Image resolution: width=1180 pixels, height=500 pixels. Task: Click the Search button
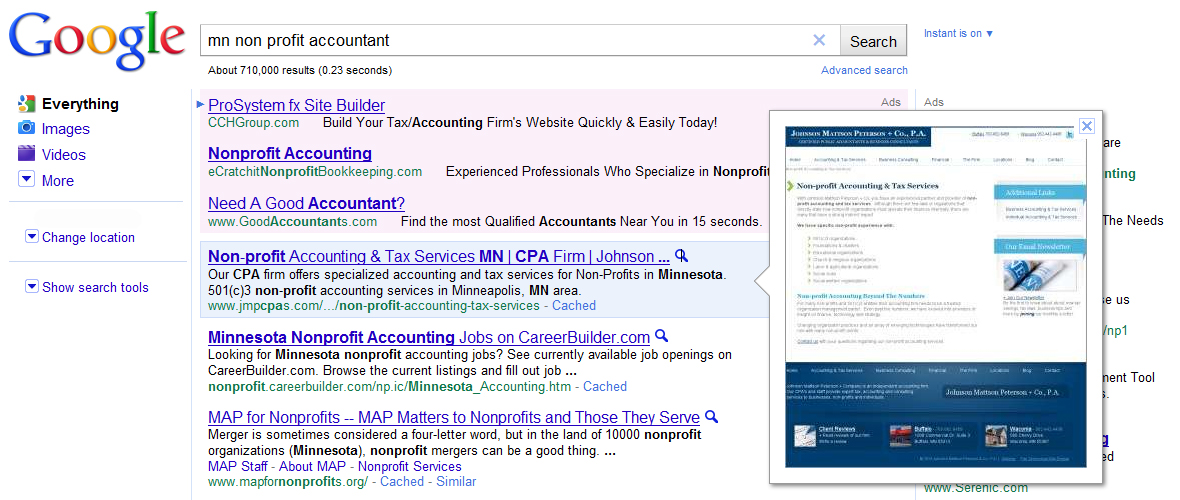[873, 41]
